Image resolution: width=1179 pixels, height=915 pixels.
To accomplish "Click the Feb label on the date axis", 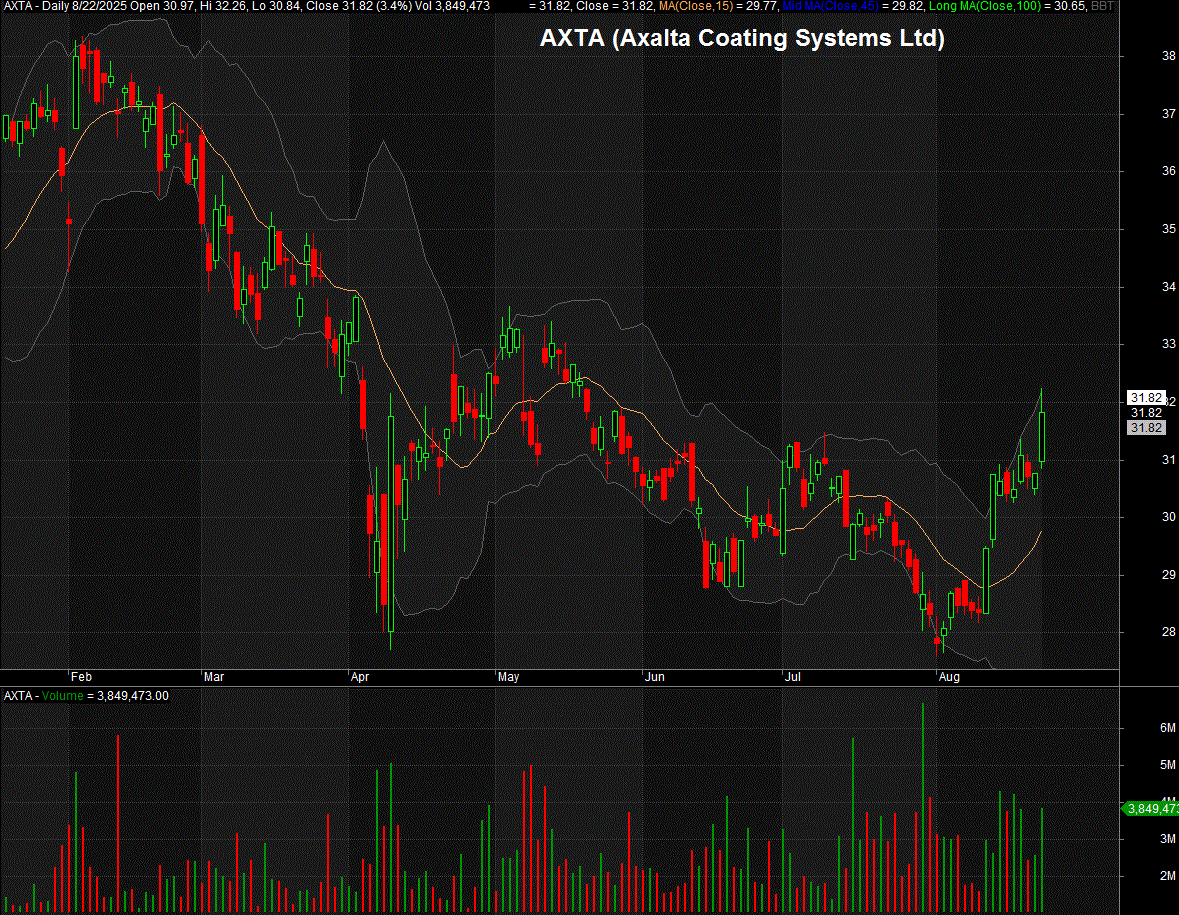I will [x=81, y=677].
